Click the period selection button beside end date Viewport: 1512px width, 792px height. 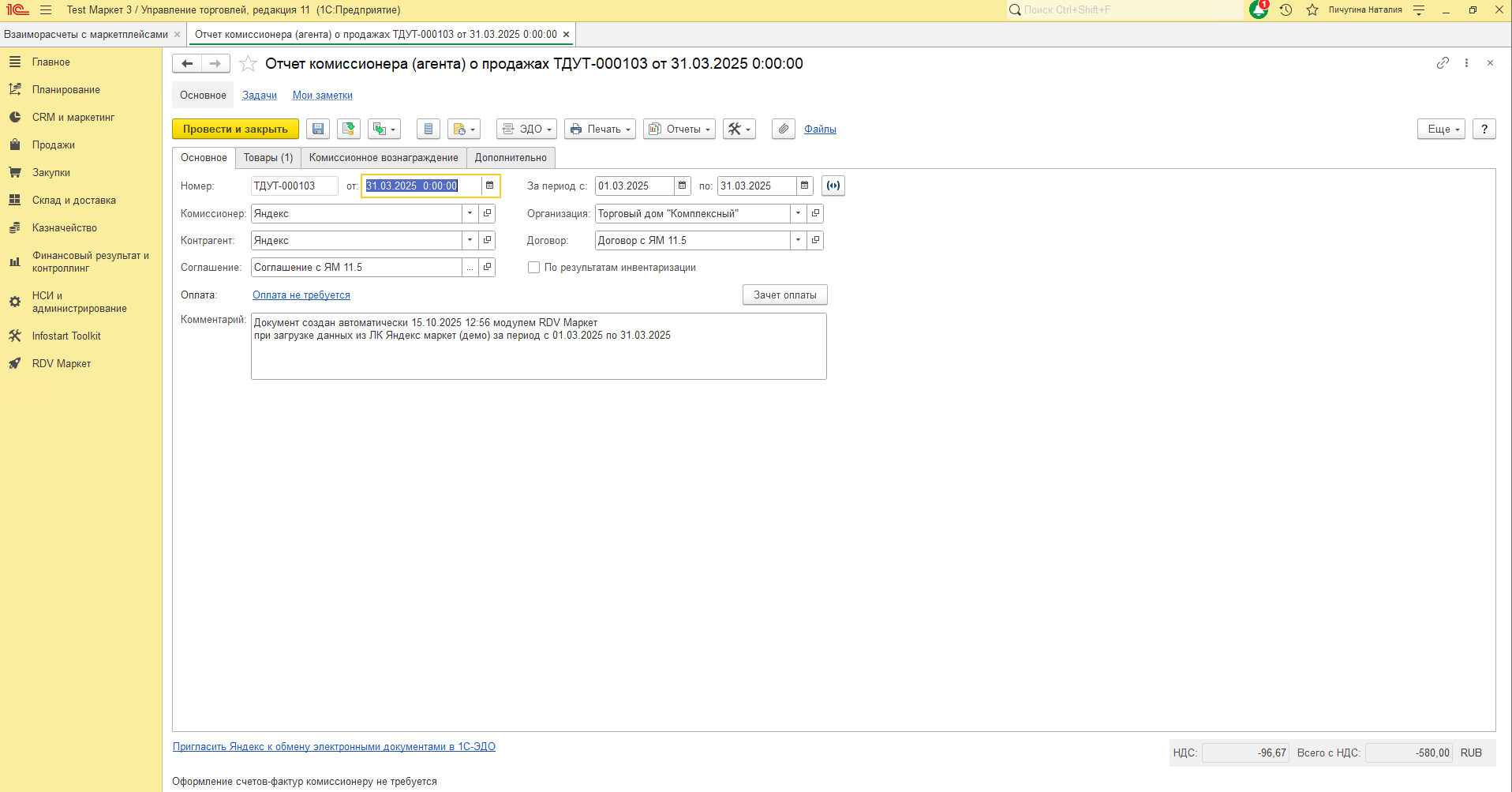click(x=833, y=186)
